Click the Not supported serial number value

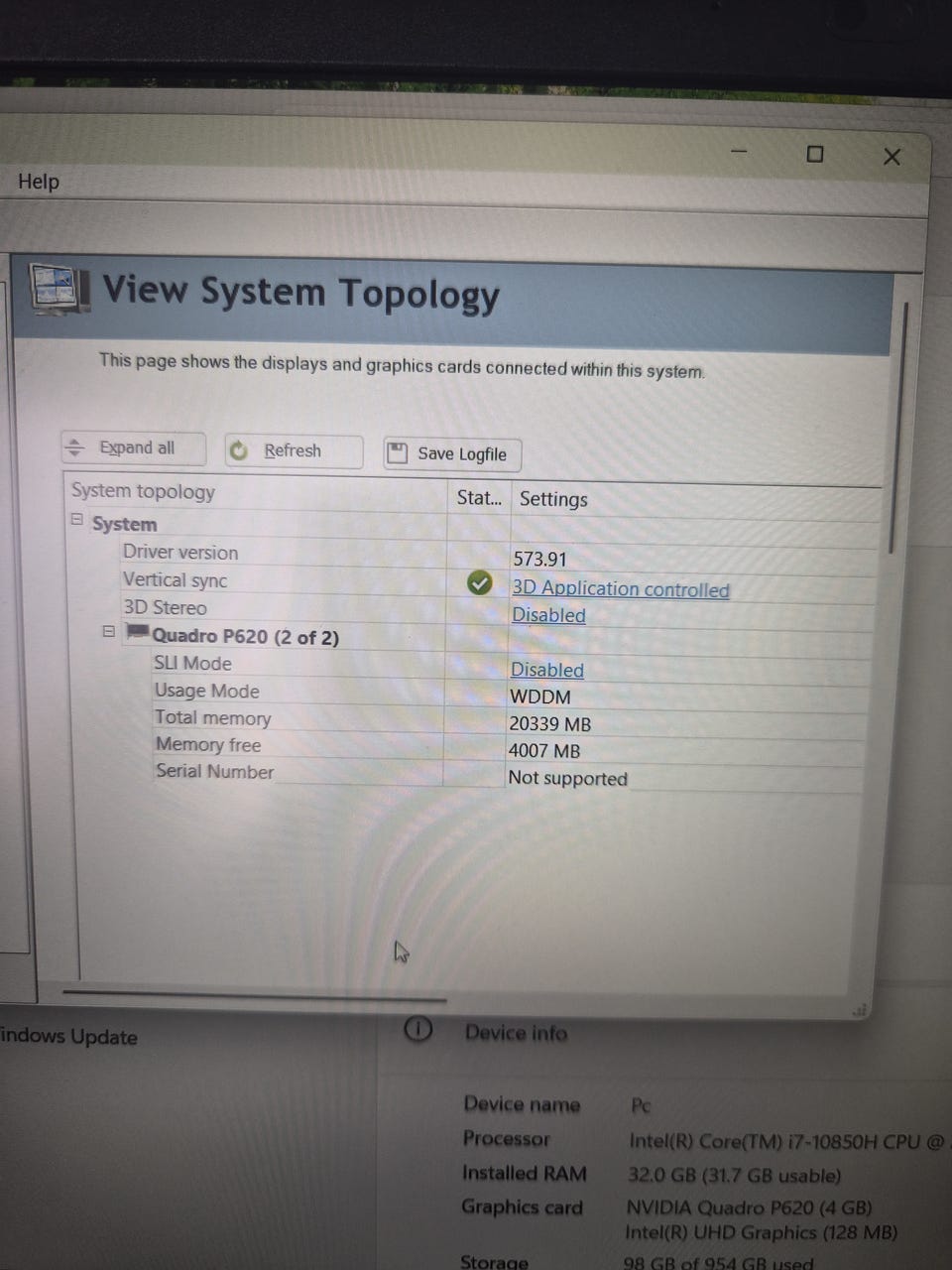coord(568,778)
